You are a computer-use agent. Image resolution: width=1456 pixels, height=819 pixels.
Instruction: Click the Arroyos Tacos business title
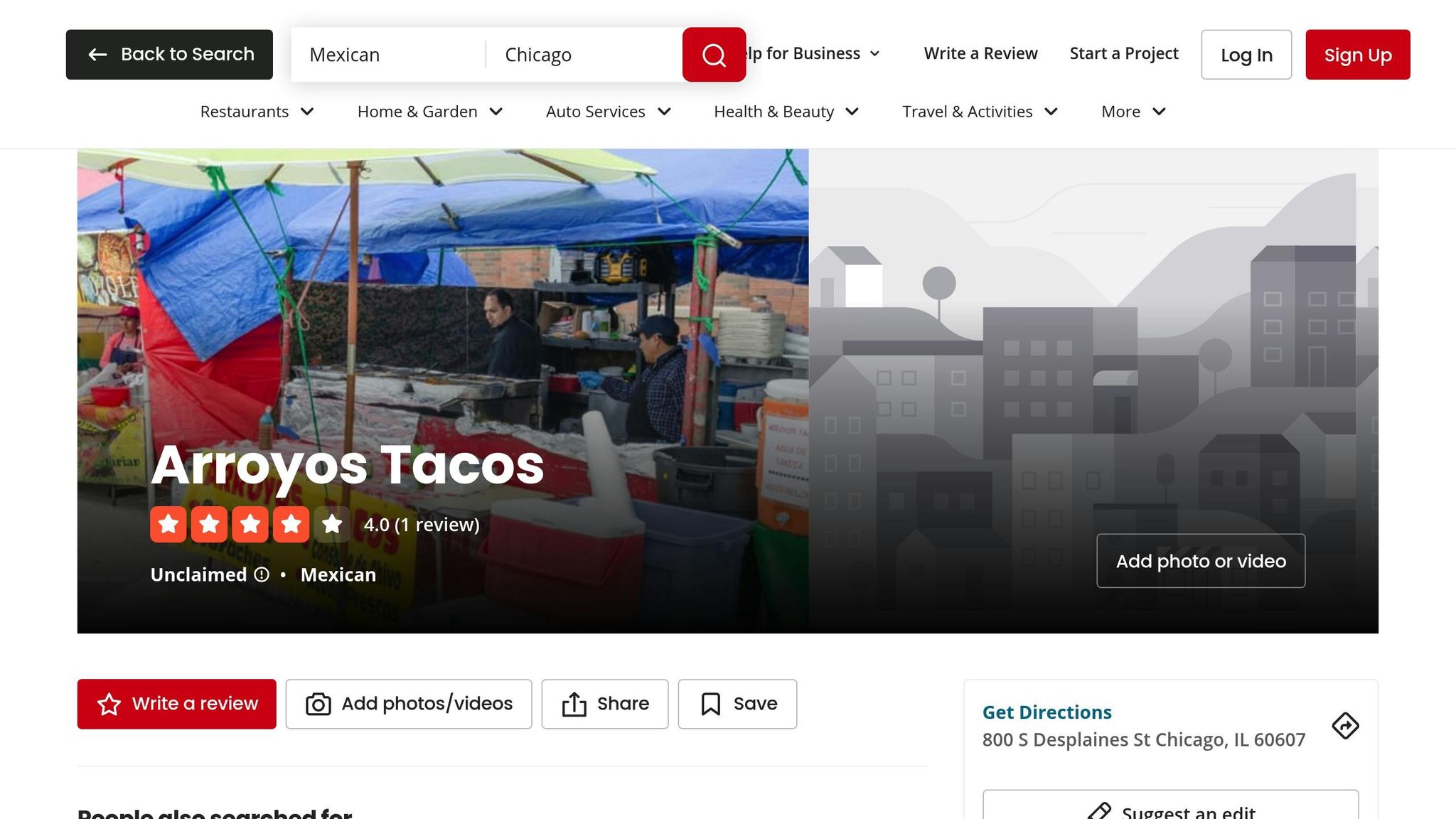(348, 465)
